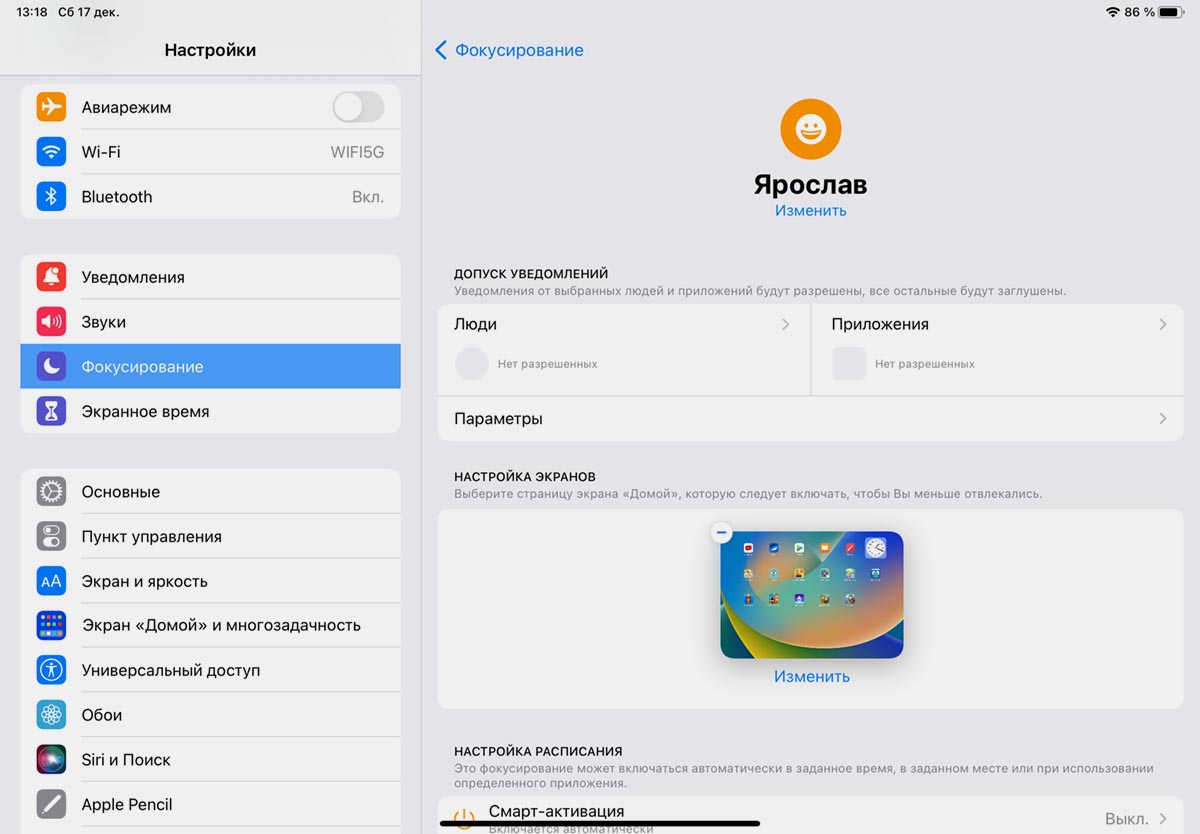This screenshot has width=1200, height=834.
Task: Tap the Accessibility icon
Action: coord(51,670)
